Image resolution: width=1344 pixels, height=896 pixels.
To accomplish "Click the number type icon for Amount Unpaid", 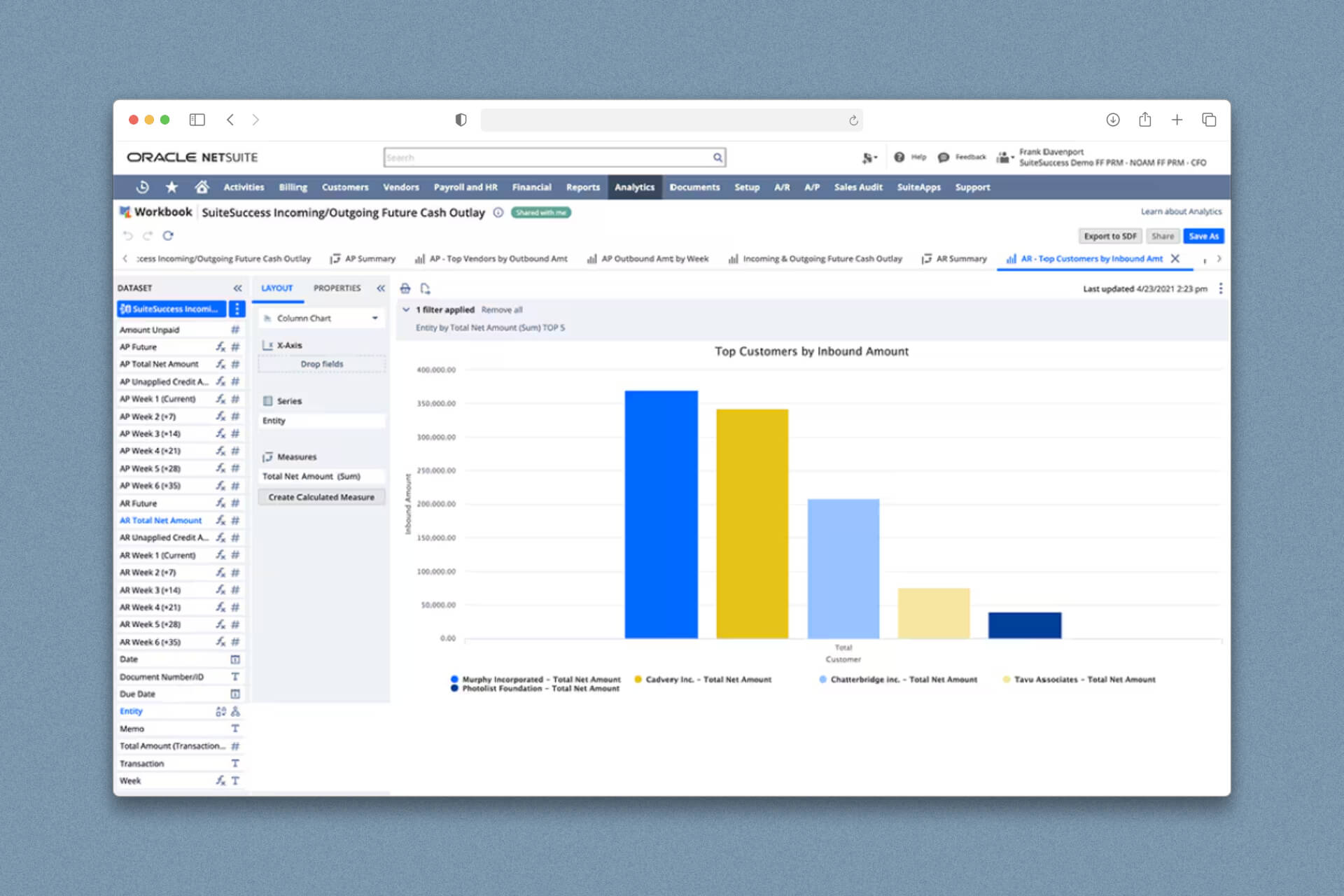I will pos(235,330).
